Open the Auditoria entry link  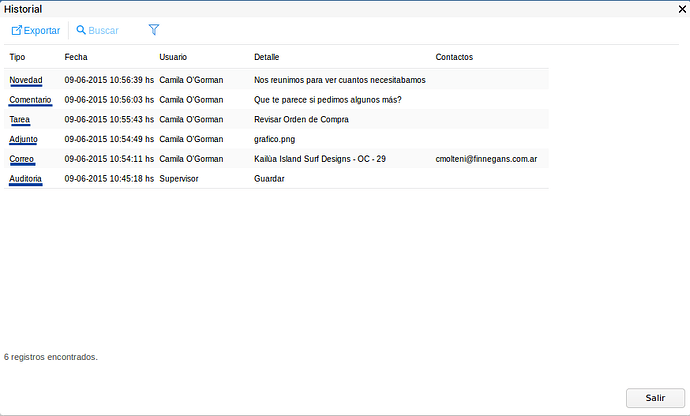[25, 178]
